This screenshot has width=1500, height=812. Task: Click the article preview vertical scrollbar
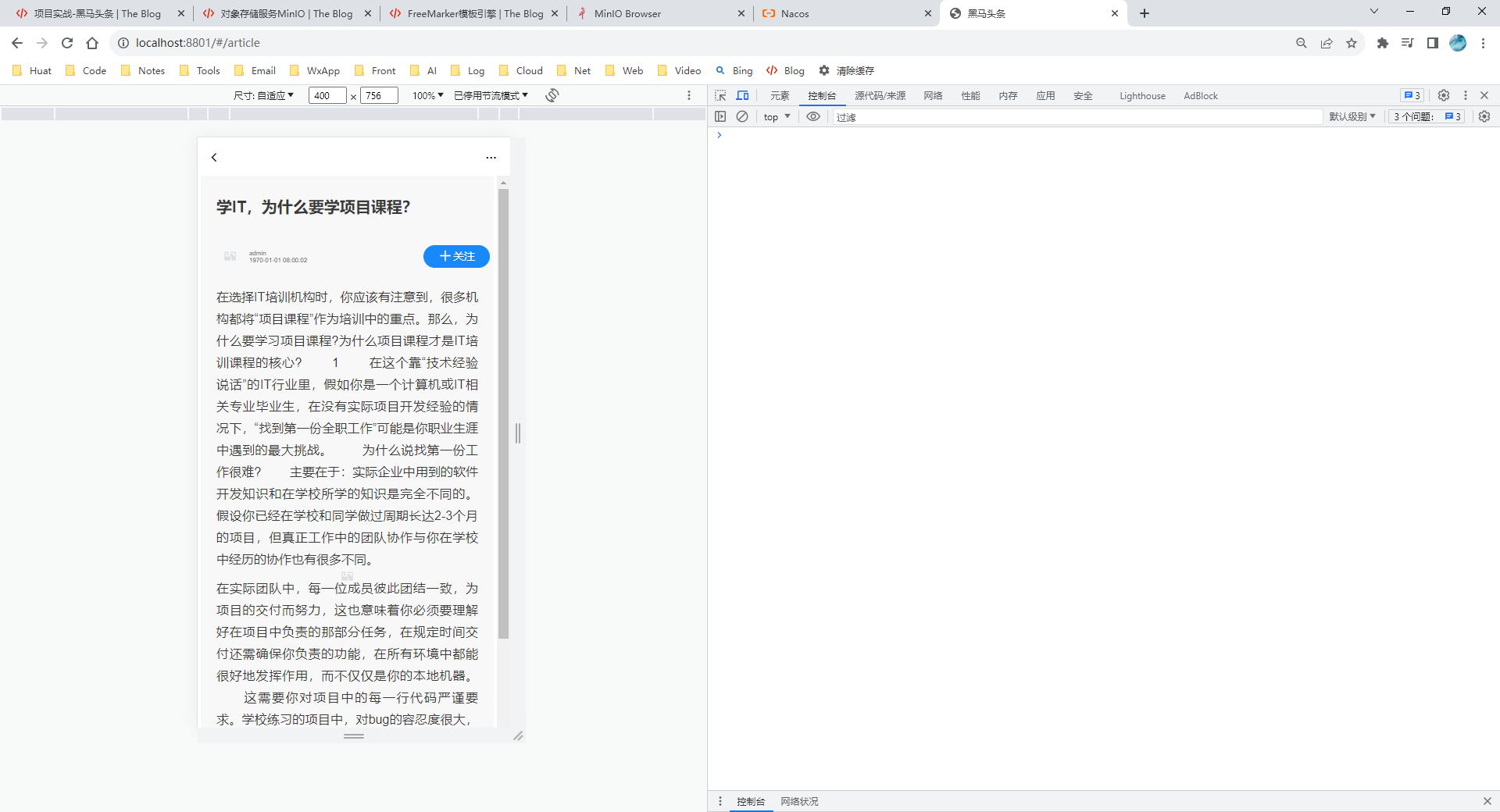click(503, 414)
